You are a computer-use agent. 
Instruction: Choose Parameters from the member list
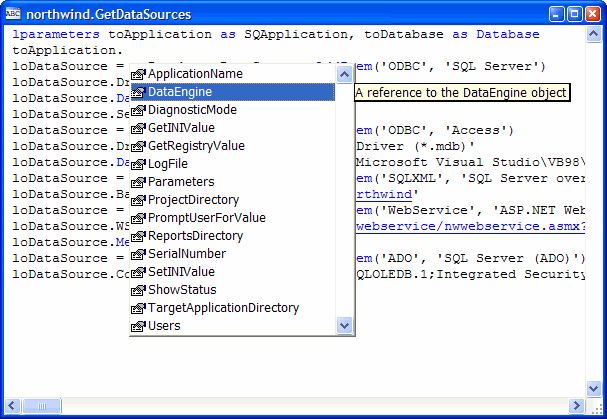180,182
